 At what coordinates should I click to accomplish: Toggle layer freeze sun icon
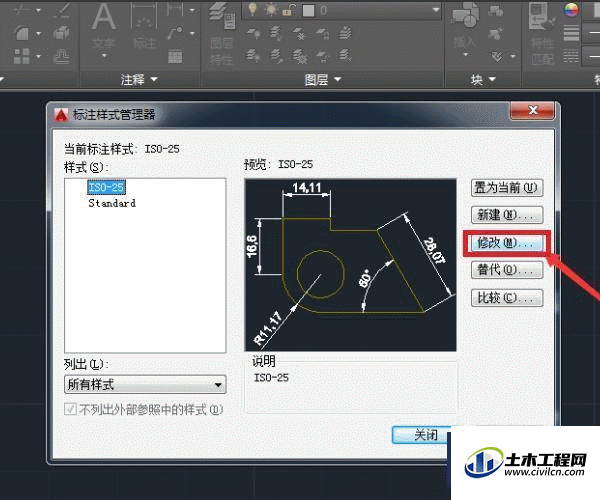[x=271, y=10]
